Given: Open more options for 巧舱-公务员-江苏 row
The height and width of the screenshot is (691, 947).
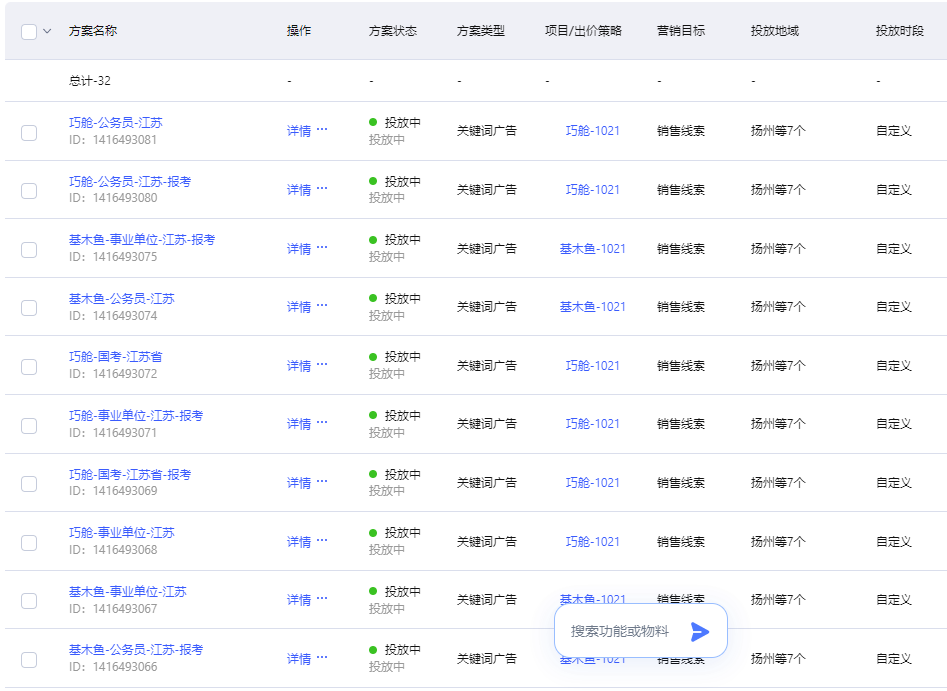Looking at the screenshot, I should click(x=322, y=130).
